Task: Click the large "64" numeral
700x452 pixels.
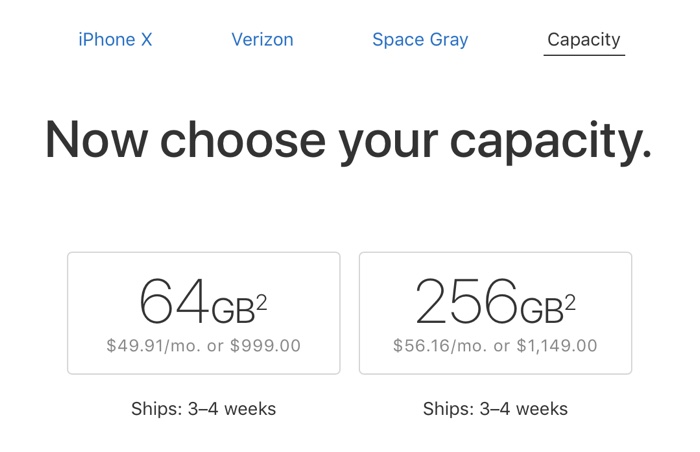Action: pyautogui.click(x=173, y=301)
